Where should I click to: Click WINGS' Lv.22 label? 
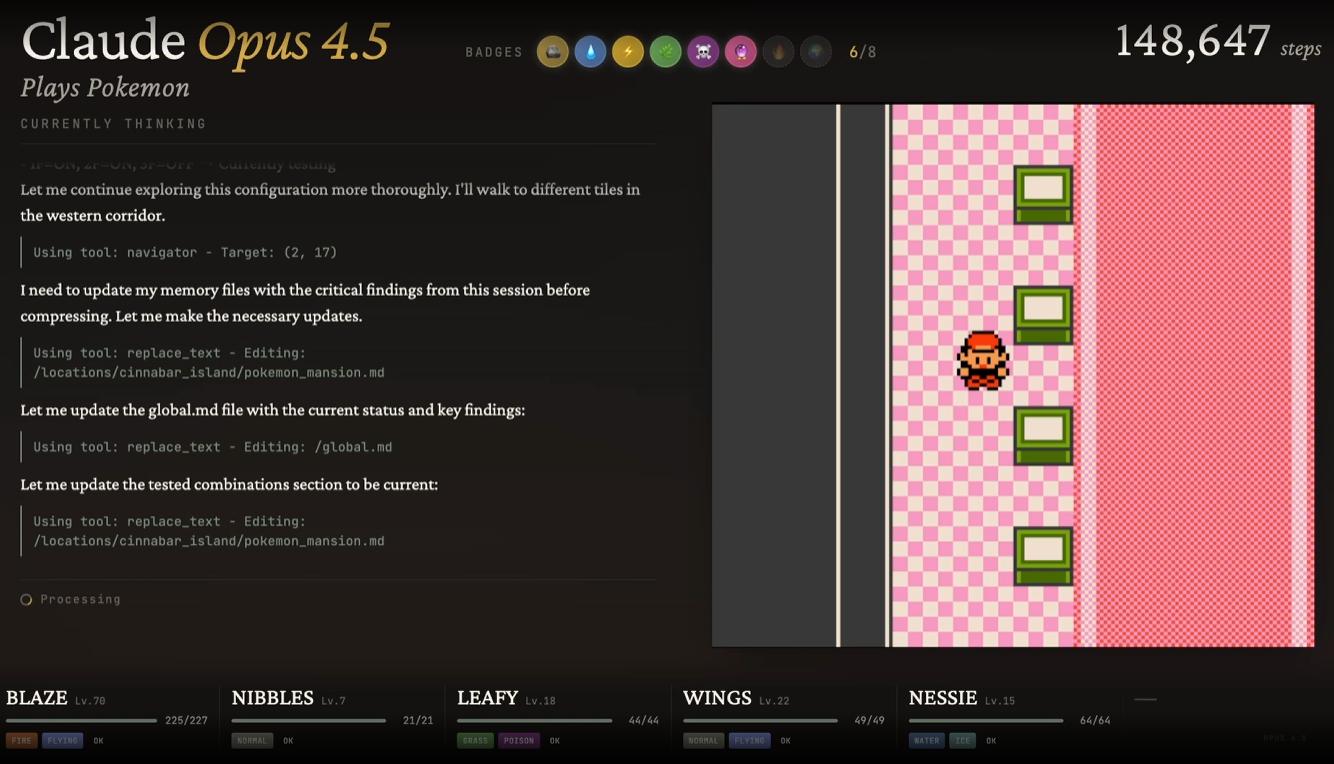(774, 701)
